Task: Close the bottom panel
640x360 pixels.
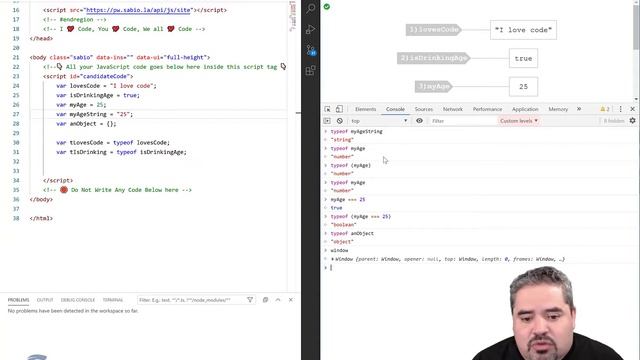Action: pyautogui.click(x=291, y=300)
